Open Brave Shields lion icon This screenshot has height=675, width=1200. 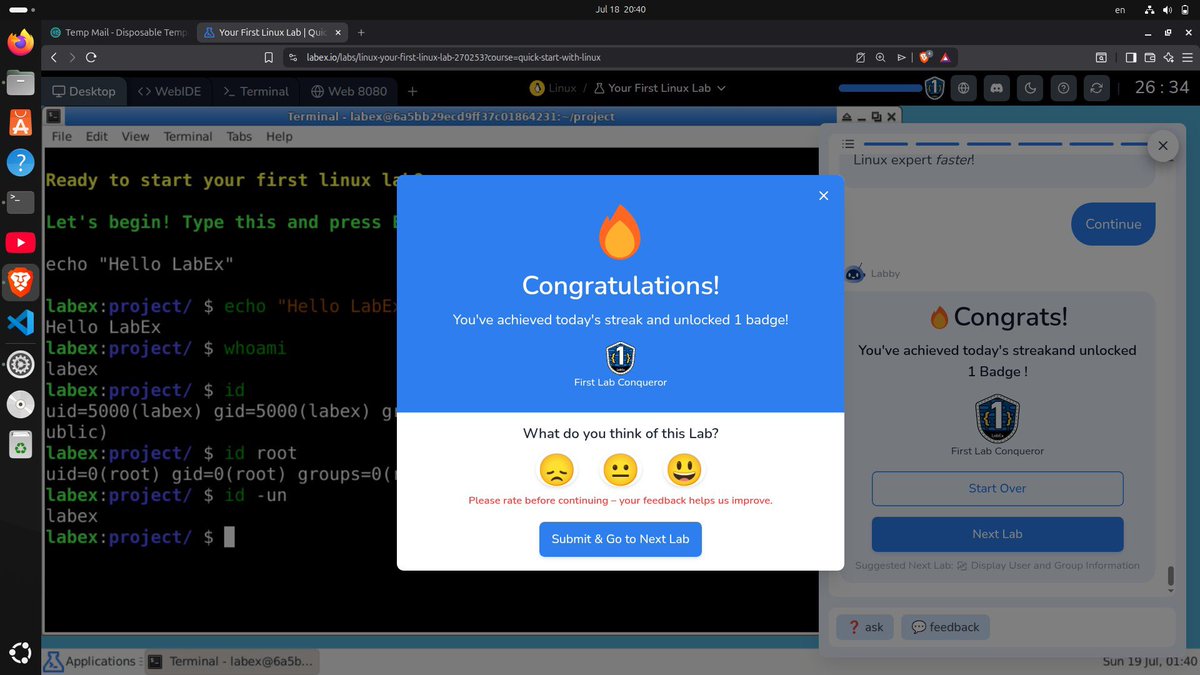[924, 57]
